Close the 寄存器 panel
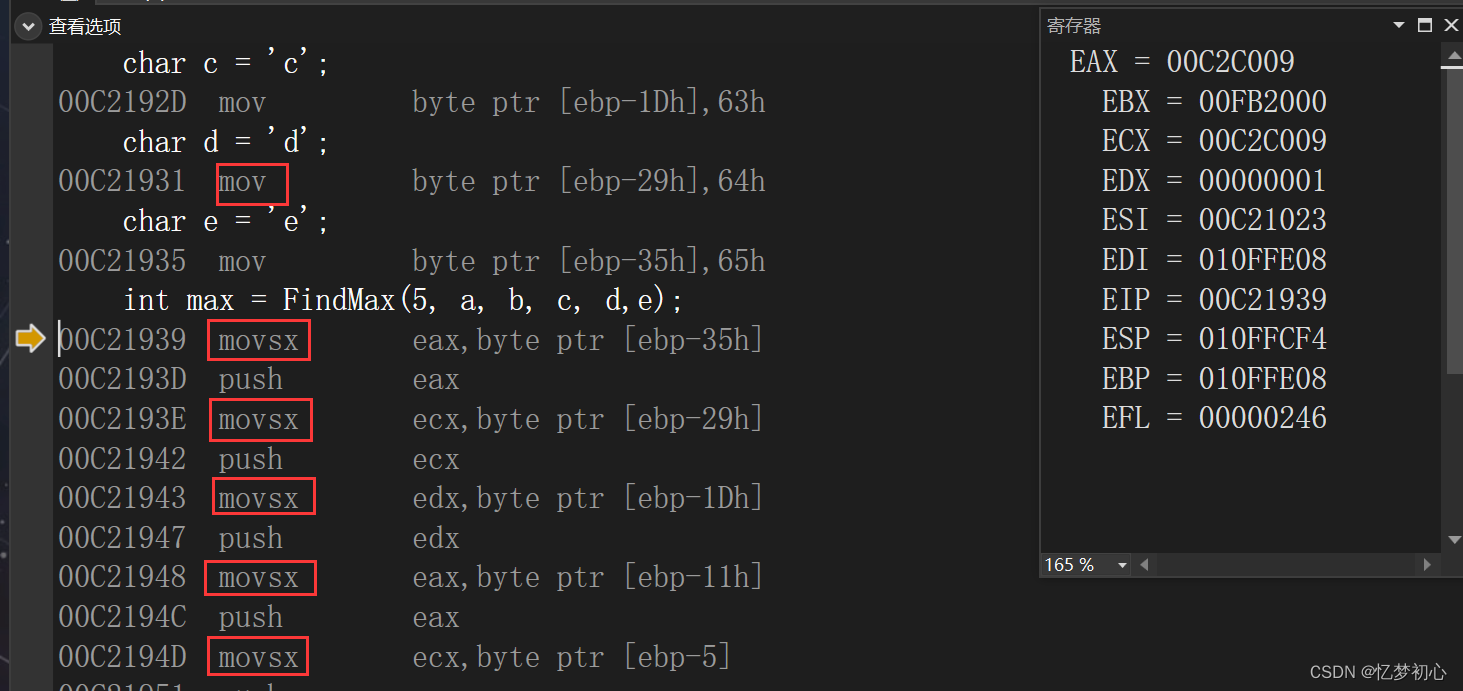1463x691 pixels. click(x=1451, y=26)
